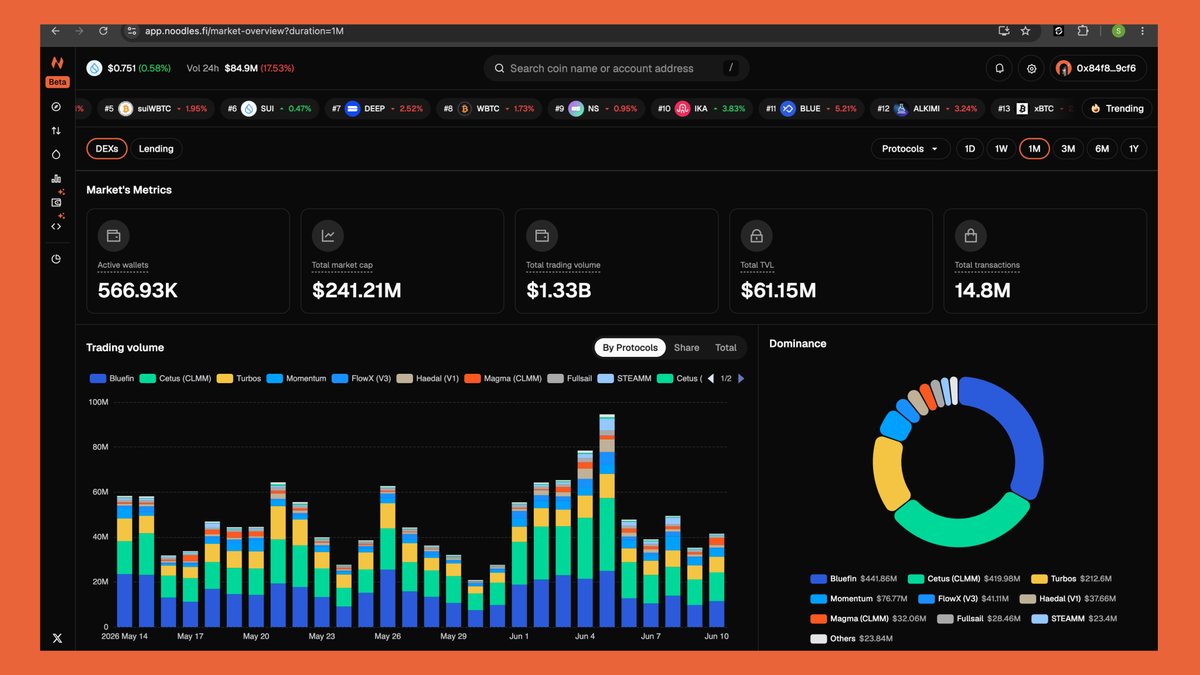Open the pie chart icon in sidebar
Image resolution: width=1200 pixels, height=675 pixels.
pyautogui.click(x=56, y=259)
